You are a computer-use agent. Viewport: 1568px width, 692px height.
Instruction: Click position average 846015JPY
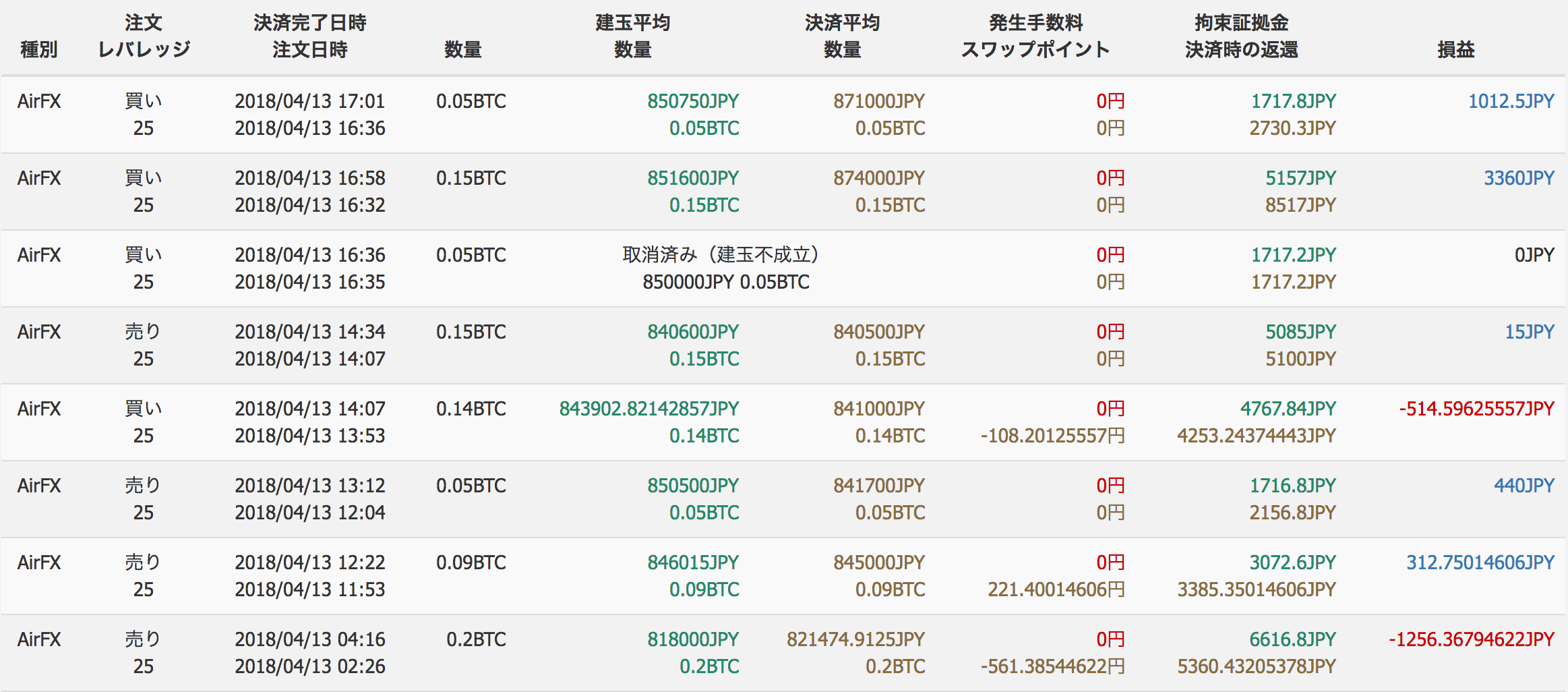tap(693, 563)
